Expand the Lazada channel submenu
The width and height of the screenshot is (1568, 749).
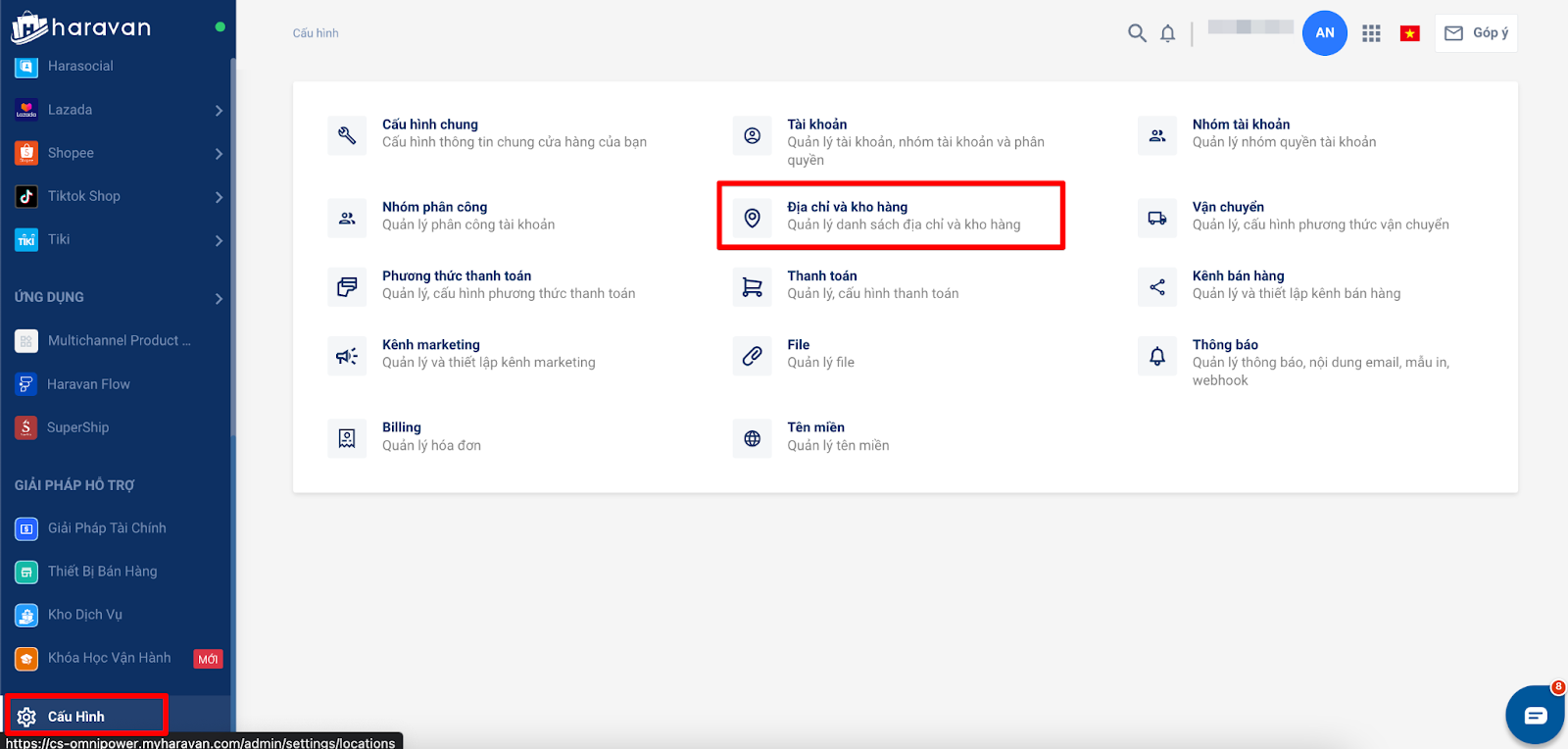219,111
